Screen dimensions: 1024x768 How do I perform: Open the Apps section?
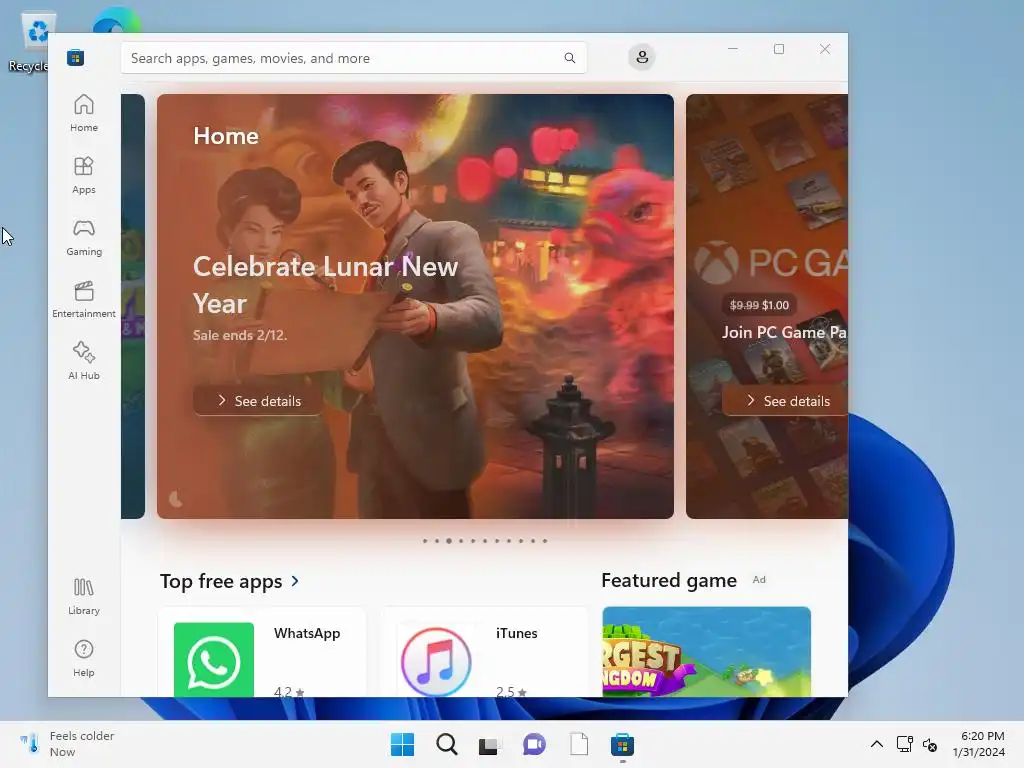point(84,175)
